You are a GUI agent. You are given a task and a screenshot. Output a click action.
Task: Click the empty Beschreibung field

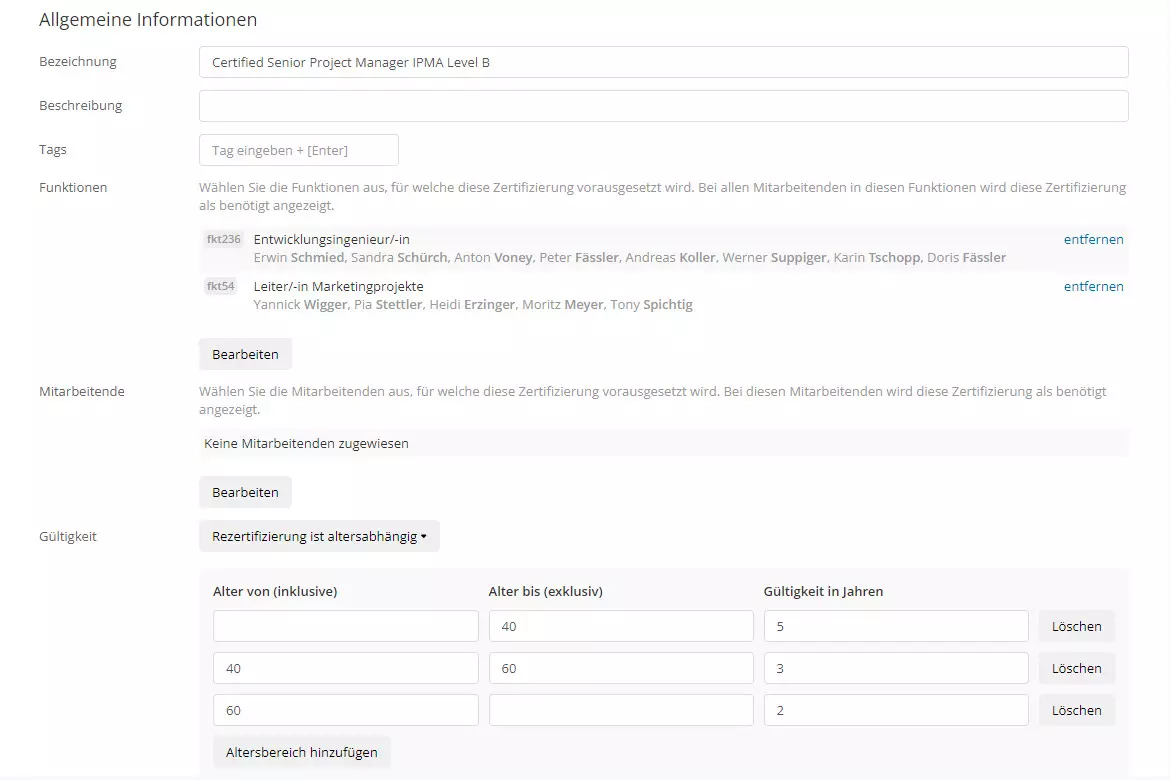[663, 106]
